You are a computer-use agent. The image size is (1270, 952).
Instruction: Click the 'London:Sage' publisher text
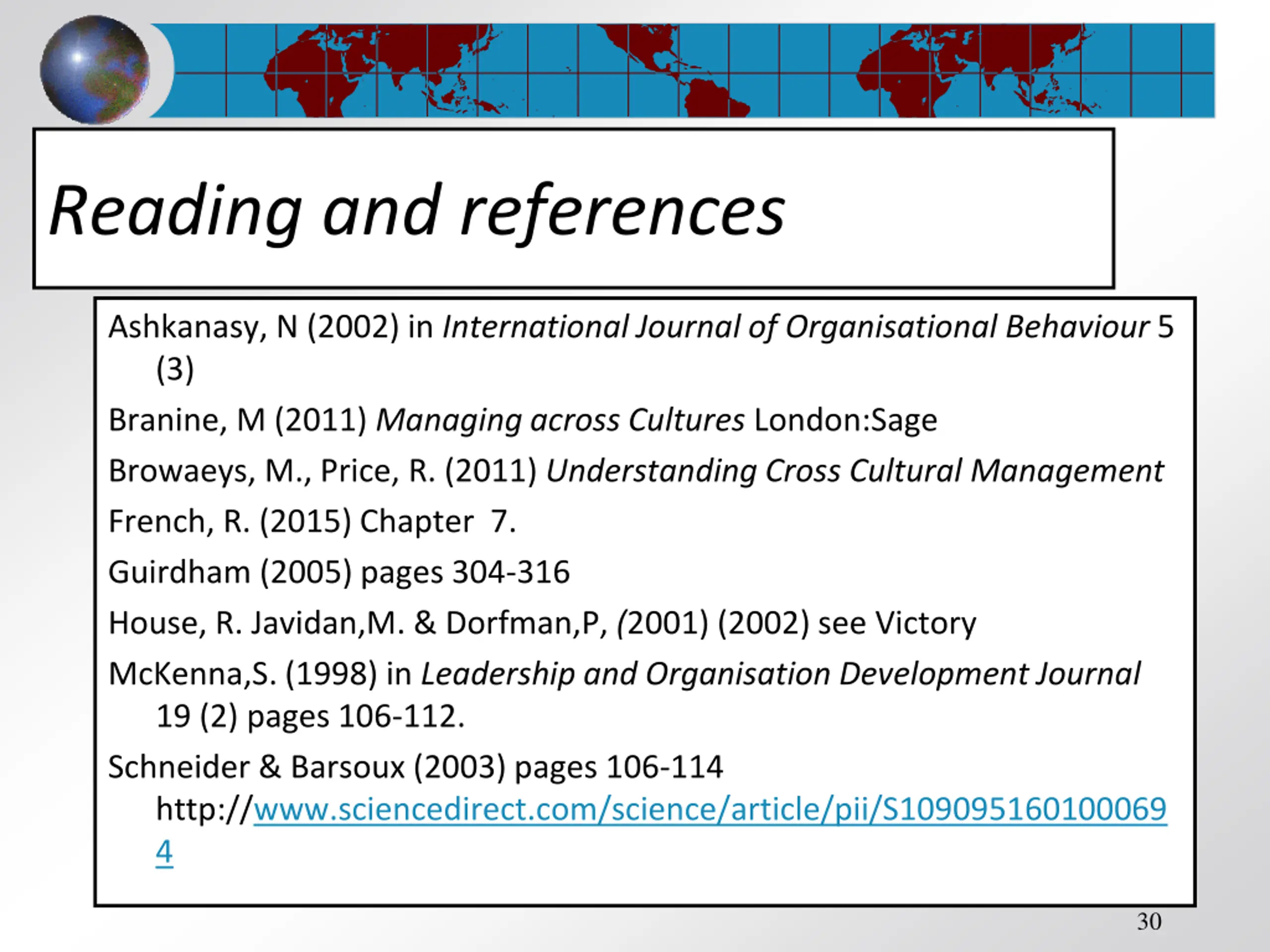845,420
